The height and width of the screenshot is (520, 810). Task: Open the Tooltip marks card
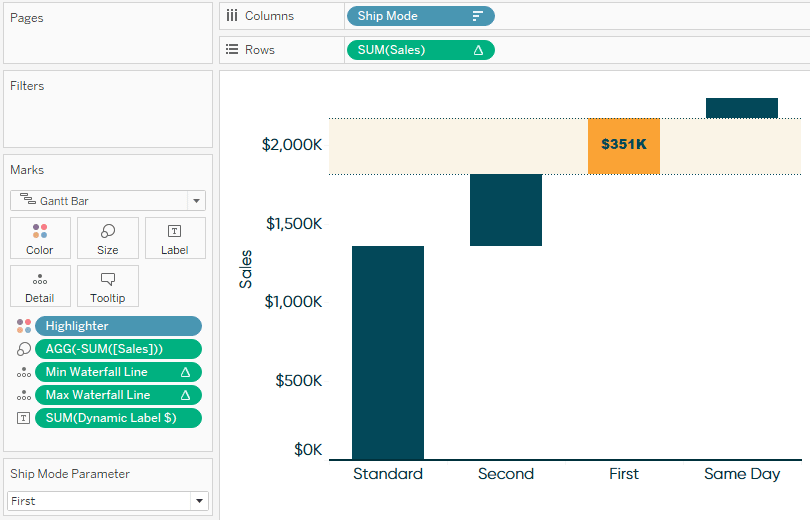point(107,286)
